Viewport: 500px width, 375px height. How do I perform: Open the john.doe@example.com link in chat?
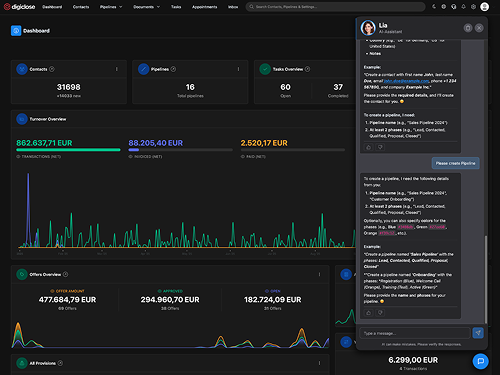(x=406, y=81)
